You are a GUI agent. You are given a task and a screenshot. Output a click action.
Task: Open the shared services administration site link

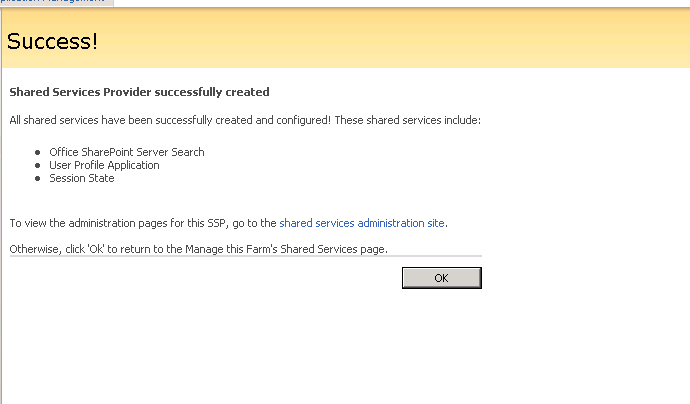click(x=362, y=223)
